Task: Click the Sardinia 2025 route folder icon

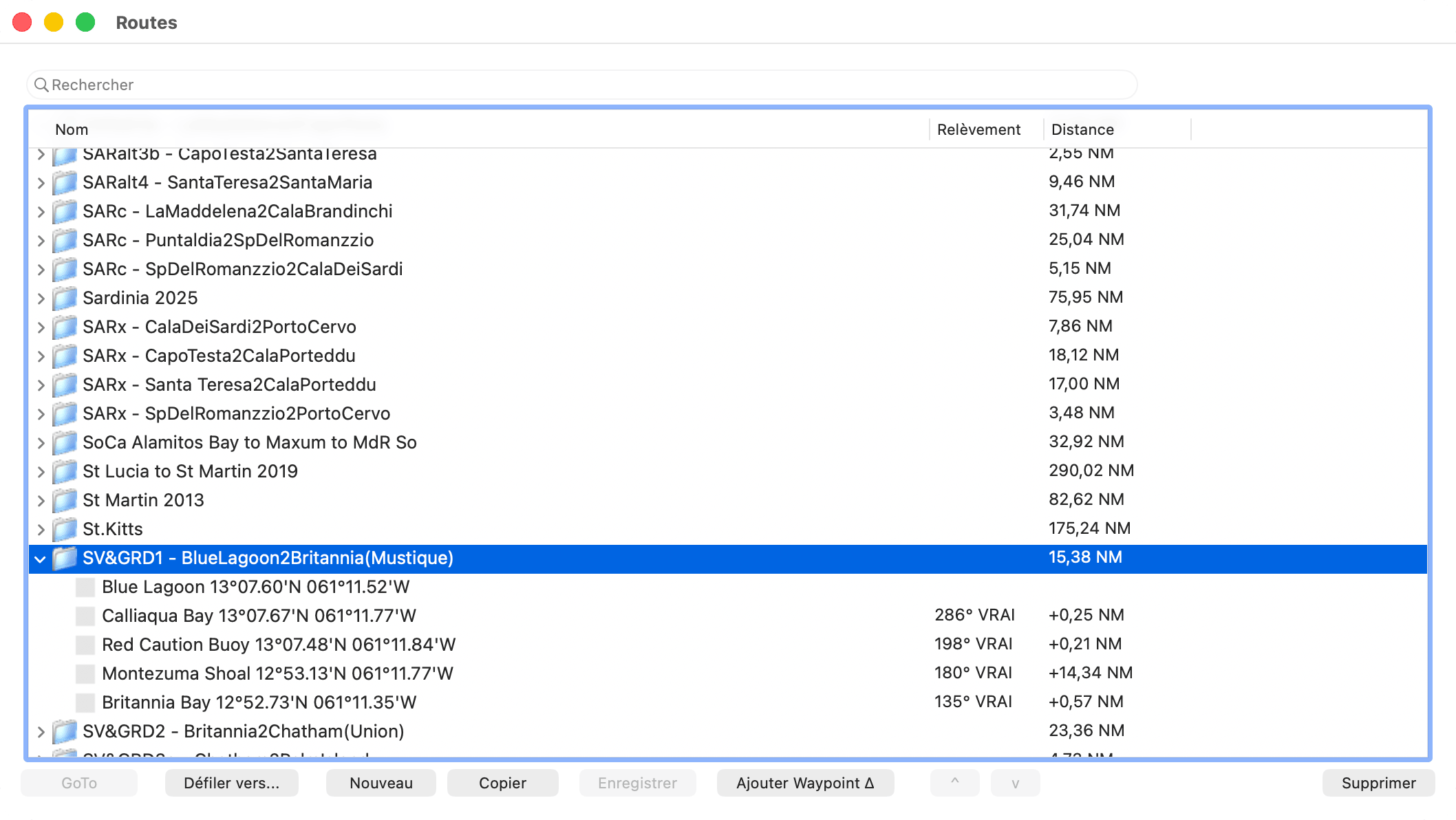Action: 65,298
